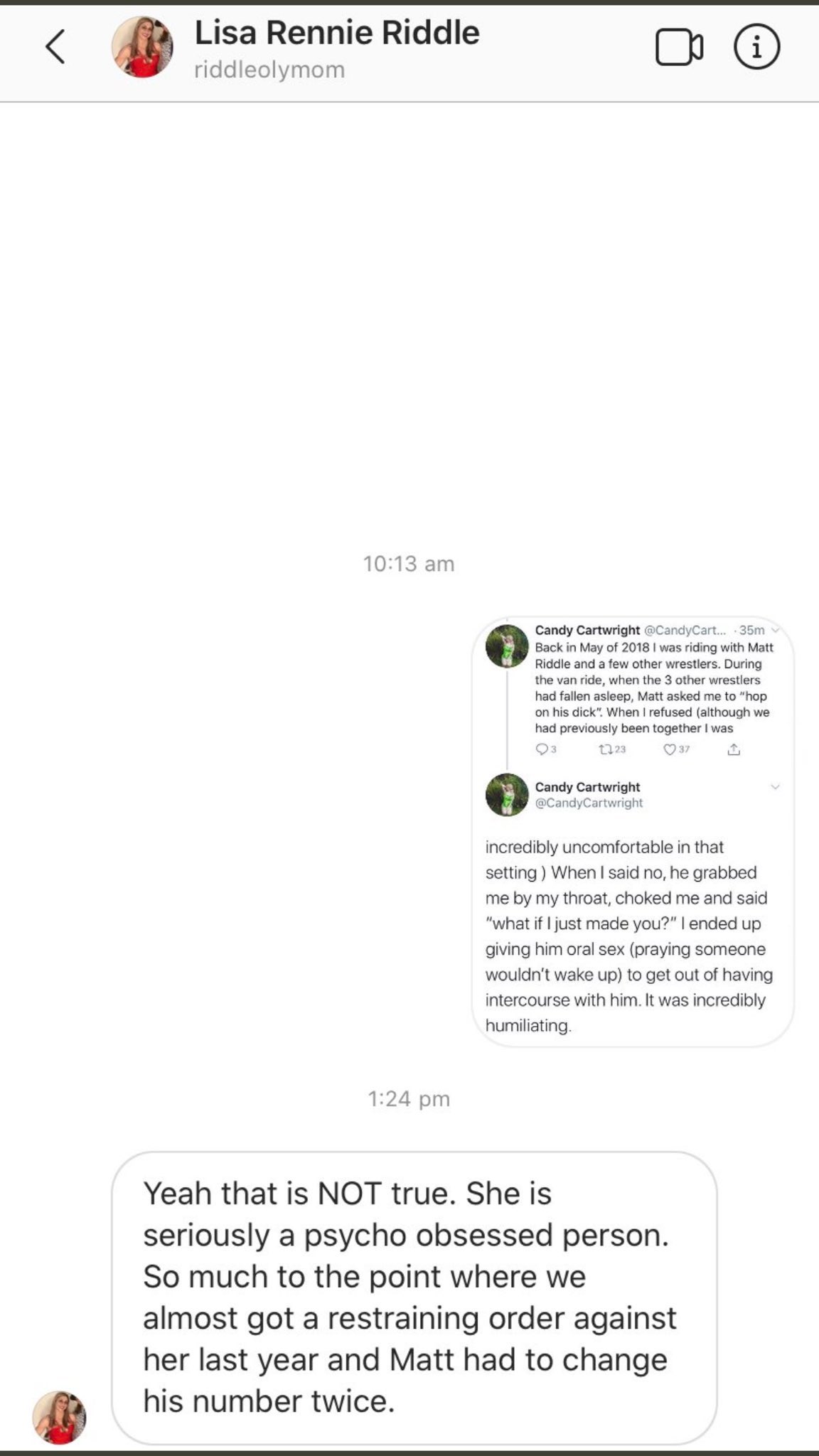
Task: Expand the chevron beside second Candy Cartwright
Action: point(775,786)
